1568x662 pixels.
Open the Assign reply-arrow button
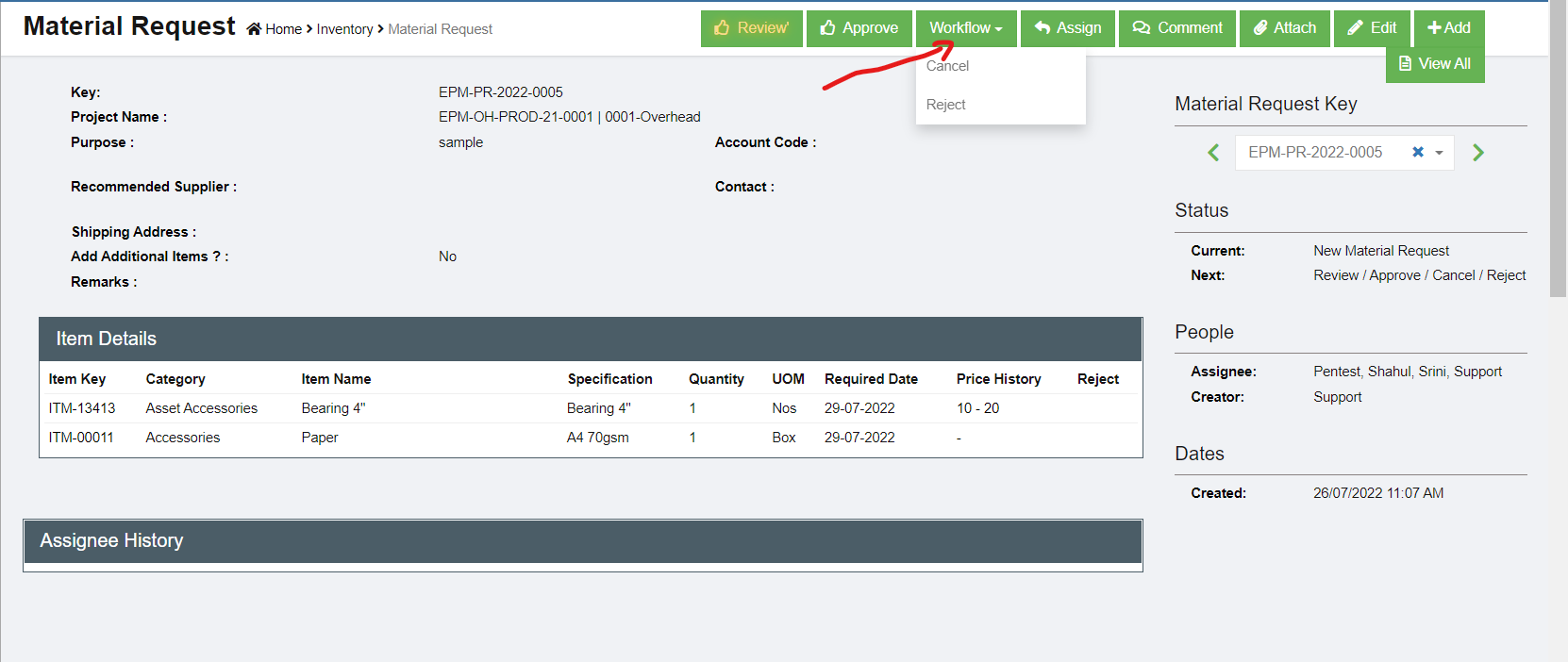tap(1067, 28)
